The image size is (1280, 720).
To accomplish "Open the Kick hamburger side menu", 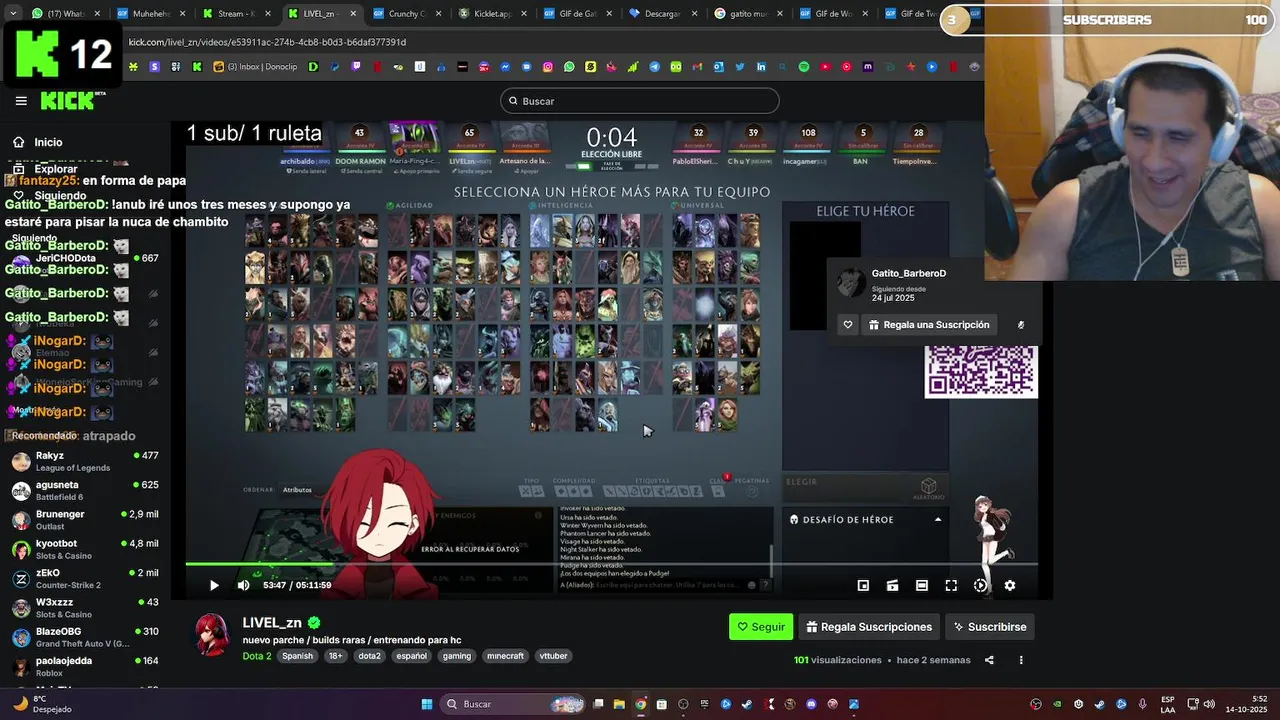I will click(21, 101).
